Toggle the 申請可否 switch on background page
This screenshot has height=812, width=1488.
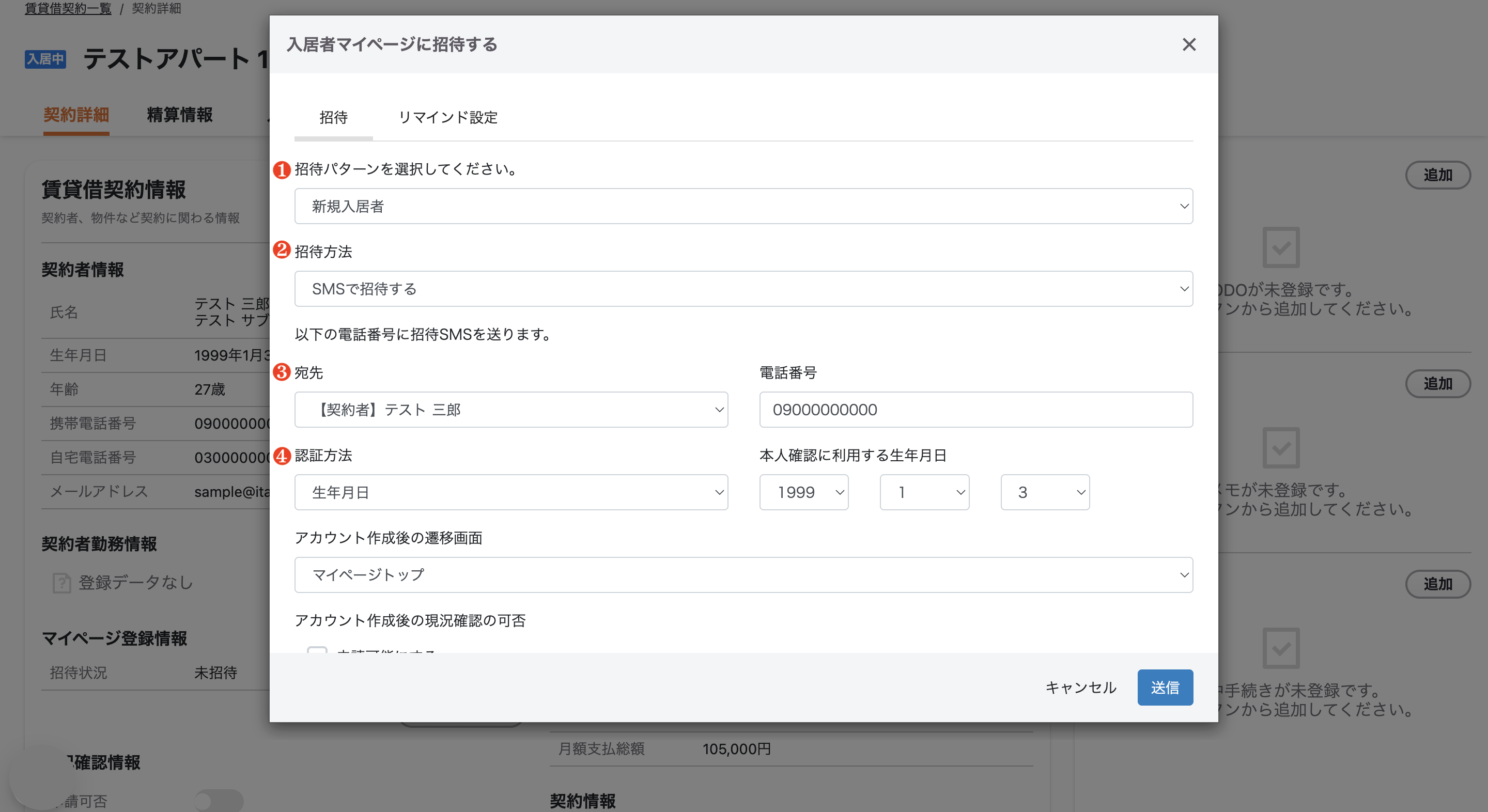219,801
